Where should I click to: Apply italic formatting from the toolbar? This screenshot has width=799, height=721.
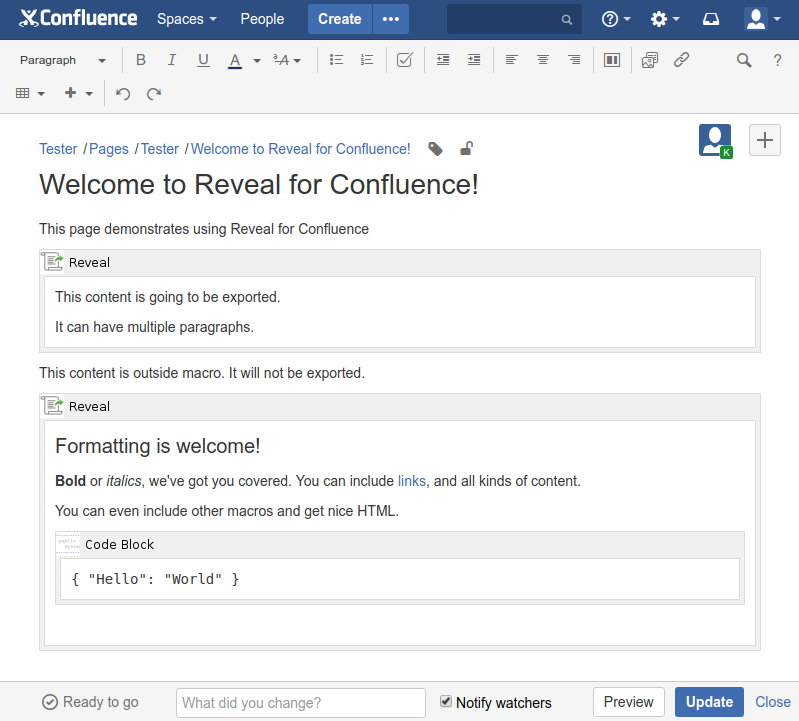172,60
